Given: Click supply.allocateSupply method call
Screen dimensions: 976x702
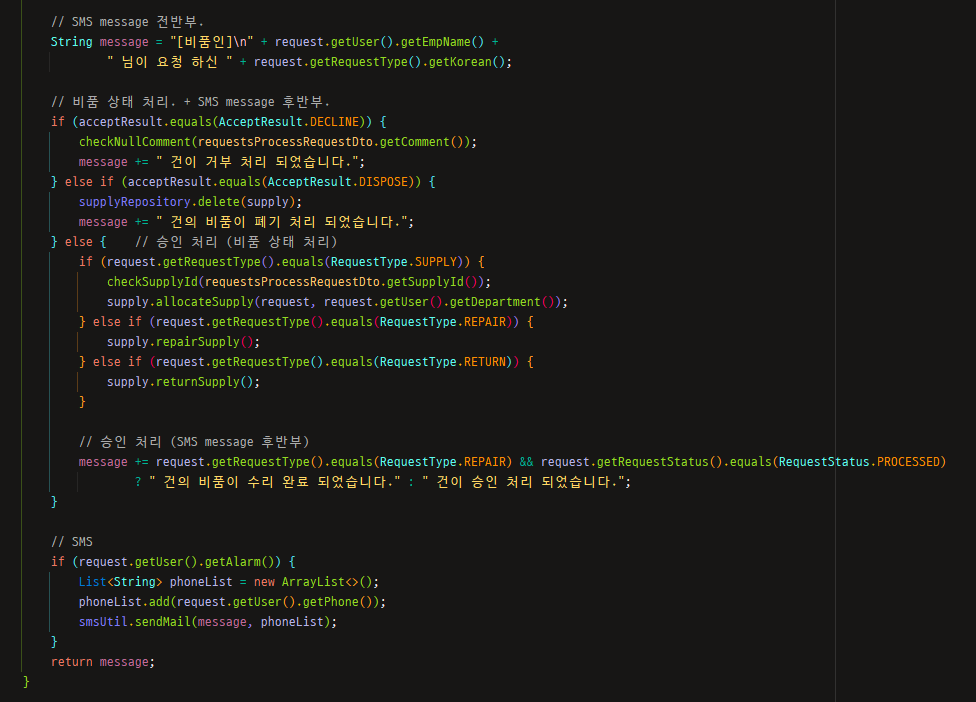Looking at the screenshot, I should tap(180, 302).
